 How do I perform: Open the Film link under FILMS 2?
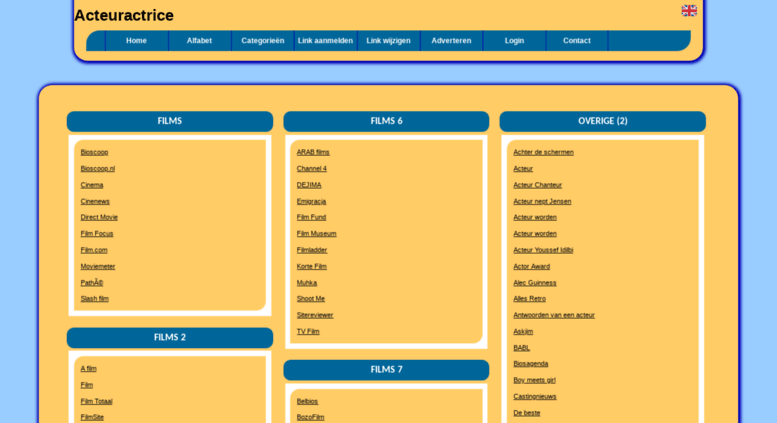87,384
